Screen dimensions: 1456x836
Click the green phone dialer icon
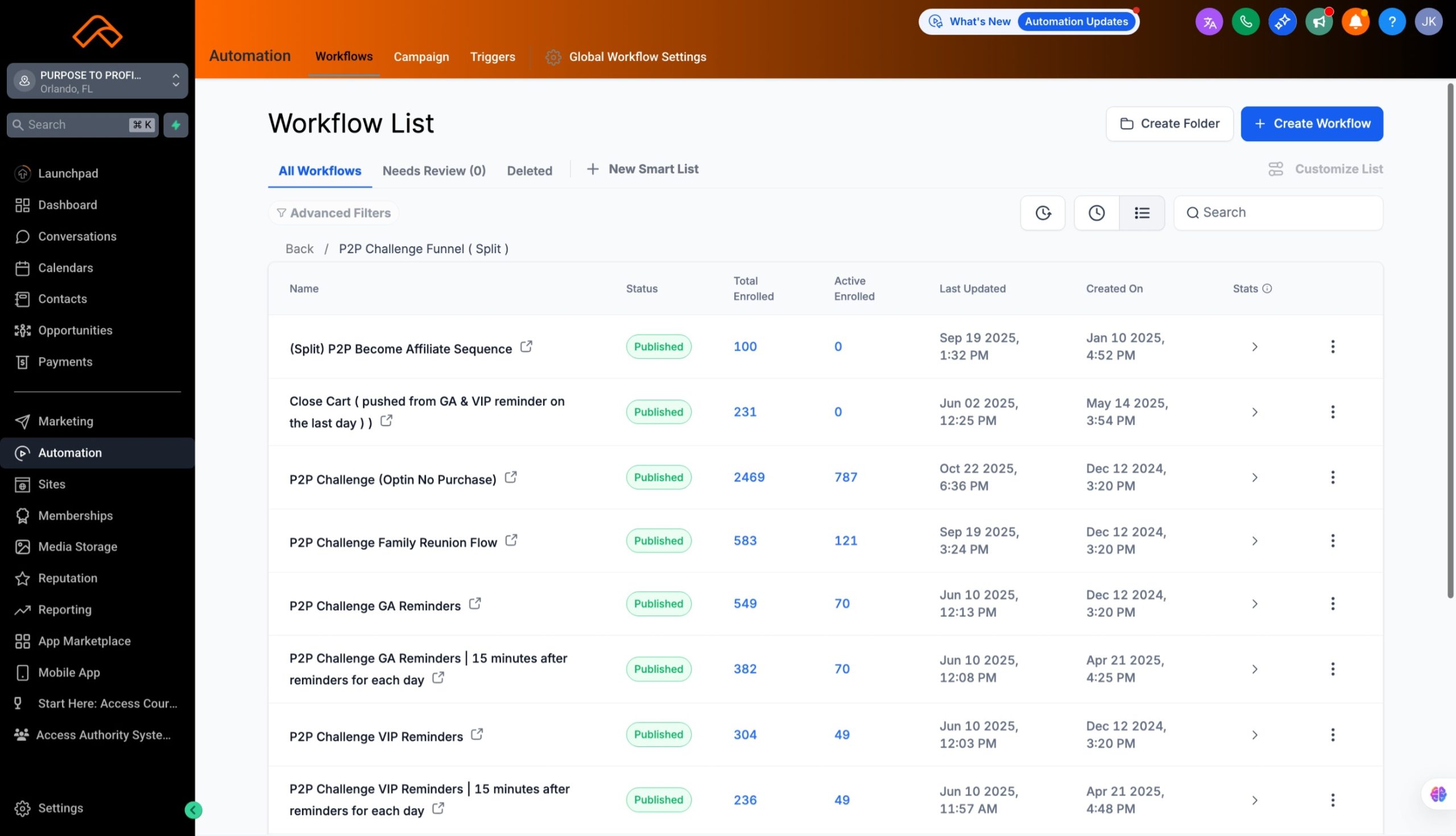(1246, 22)
